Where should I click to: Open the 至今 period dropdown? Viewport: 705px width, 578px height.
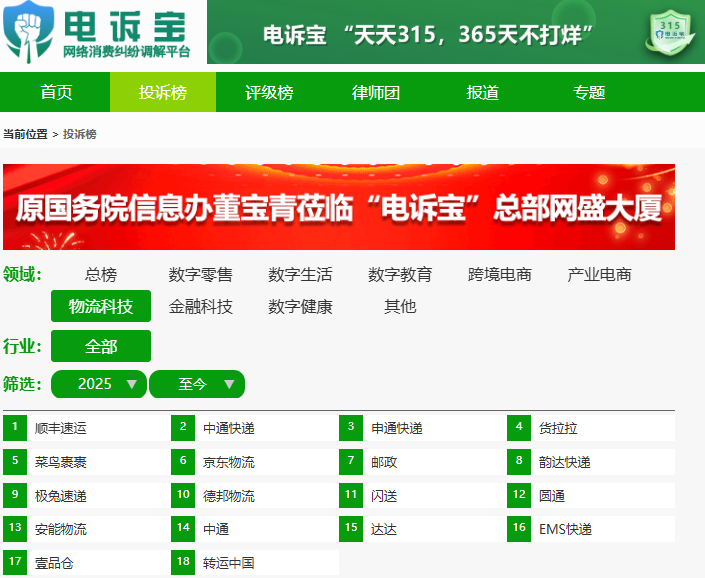pyautogui.click(x=197, y=384)
